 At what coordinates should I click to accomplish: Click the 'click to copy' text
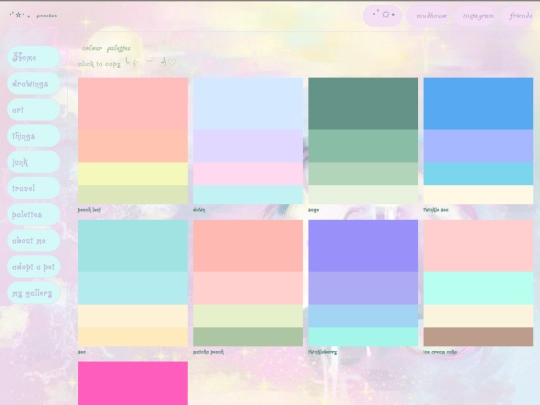[99, 64]
